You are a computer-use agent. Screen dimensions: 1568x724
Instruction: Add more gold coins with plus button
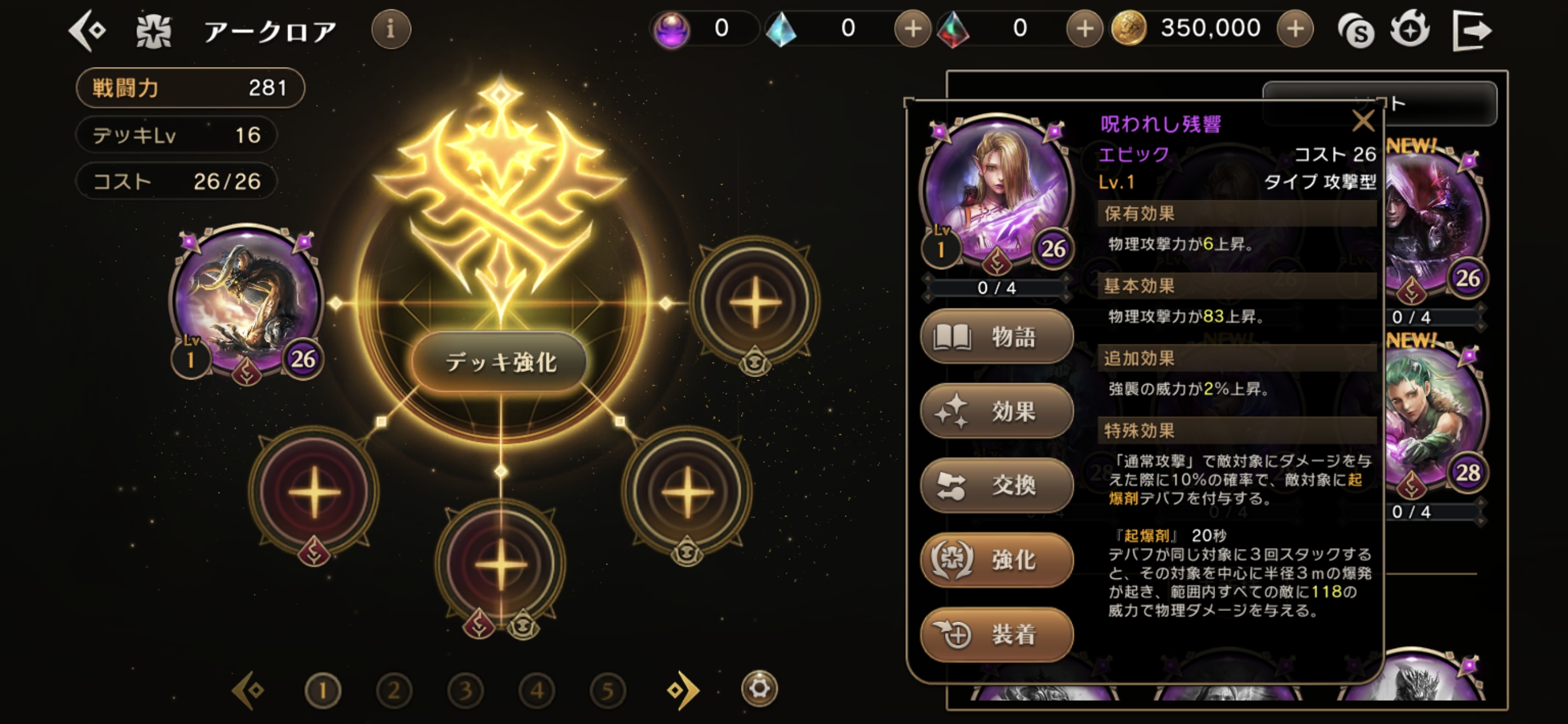pos(1294,28)
